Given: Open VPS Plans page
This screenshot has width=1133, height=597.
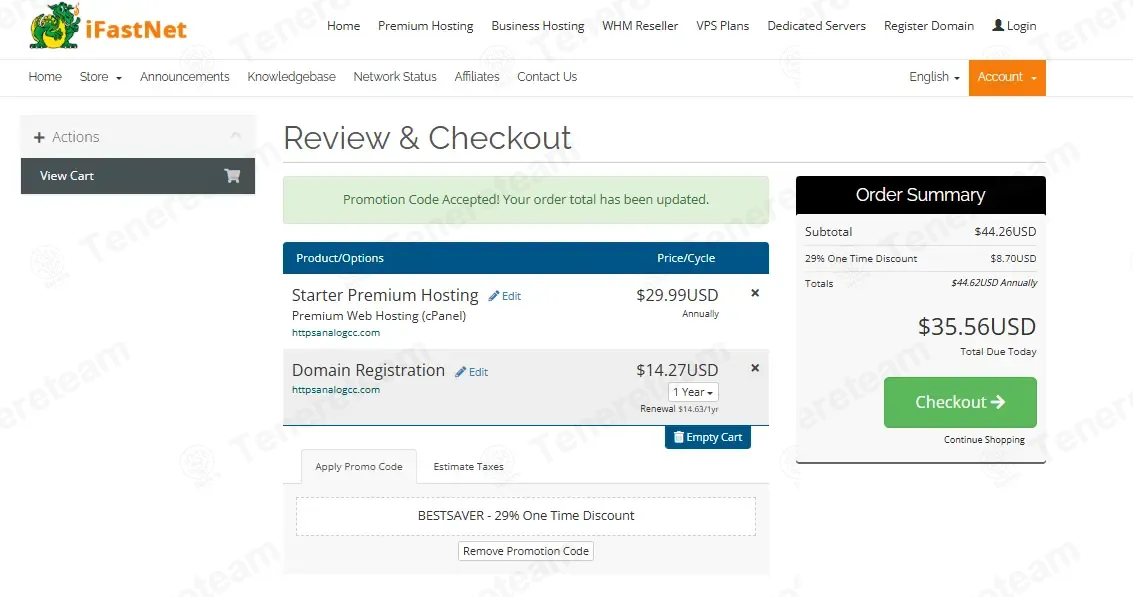Looking at the screenshot, I should point(723,25).
